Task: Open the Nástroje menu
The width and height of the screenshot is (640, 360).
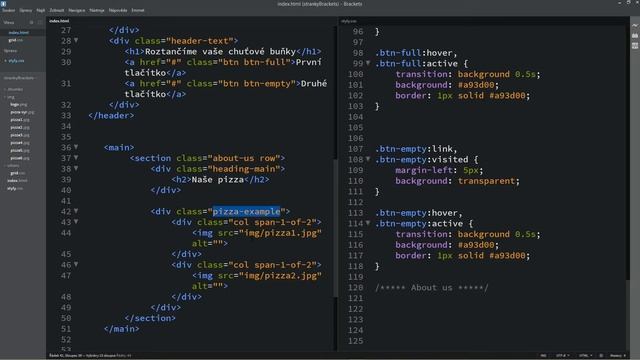Action: [x=97, y=10]
